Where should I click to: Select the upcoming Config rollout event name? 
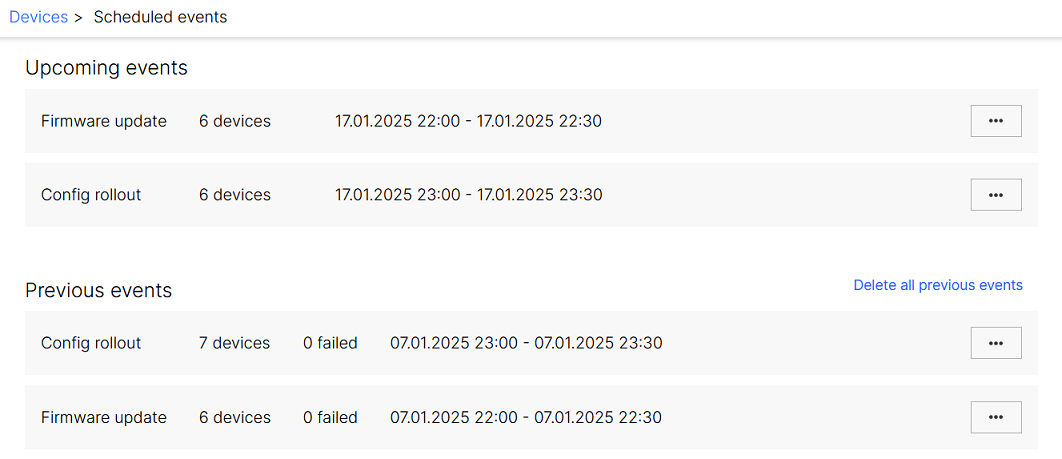[x=91, y=195]
